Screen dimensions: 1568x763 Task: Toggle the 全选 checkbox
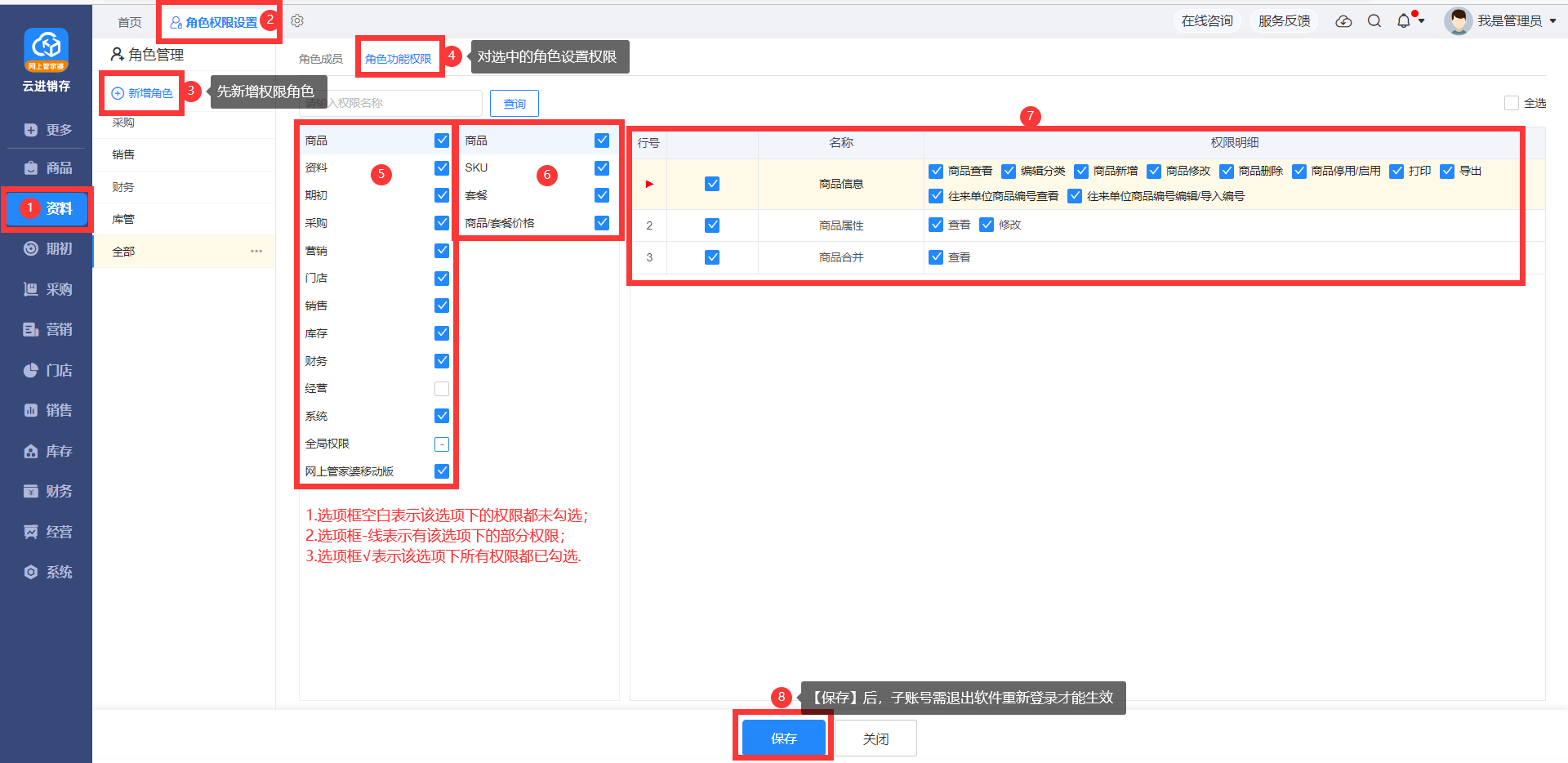tap(1512, 103)
